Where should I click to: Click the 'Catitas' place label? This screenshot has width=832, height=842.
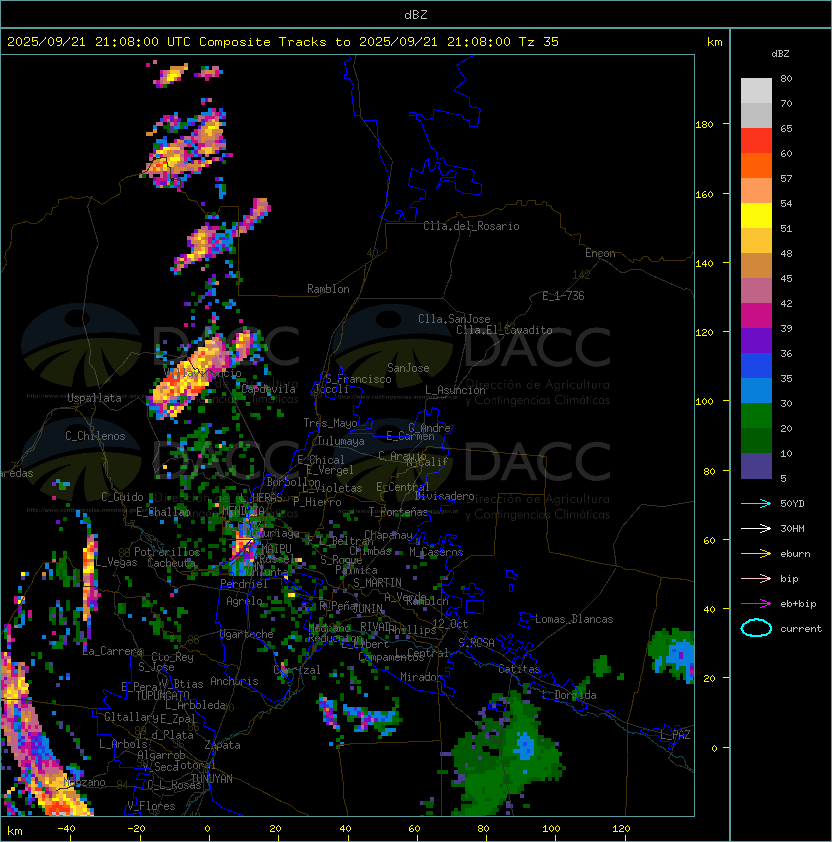pos(519,669)
